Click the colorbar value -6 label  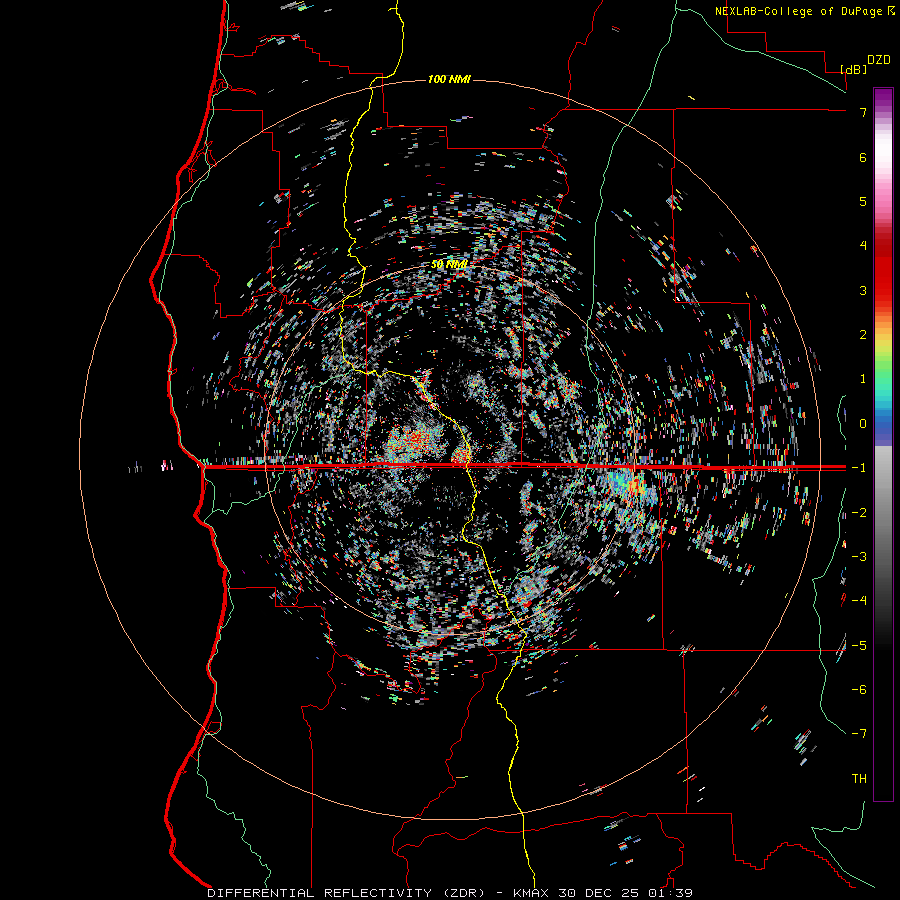[859, 689]
